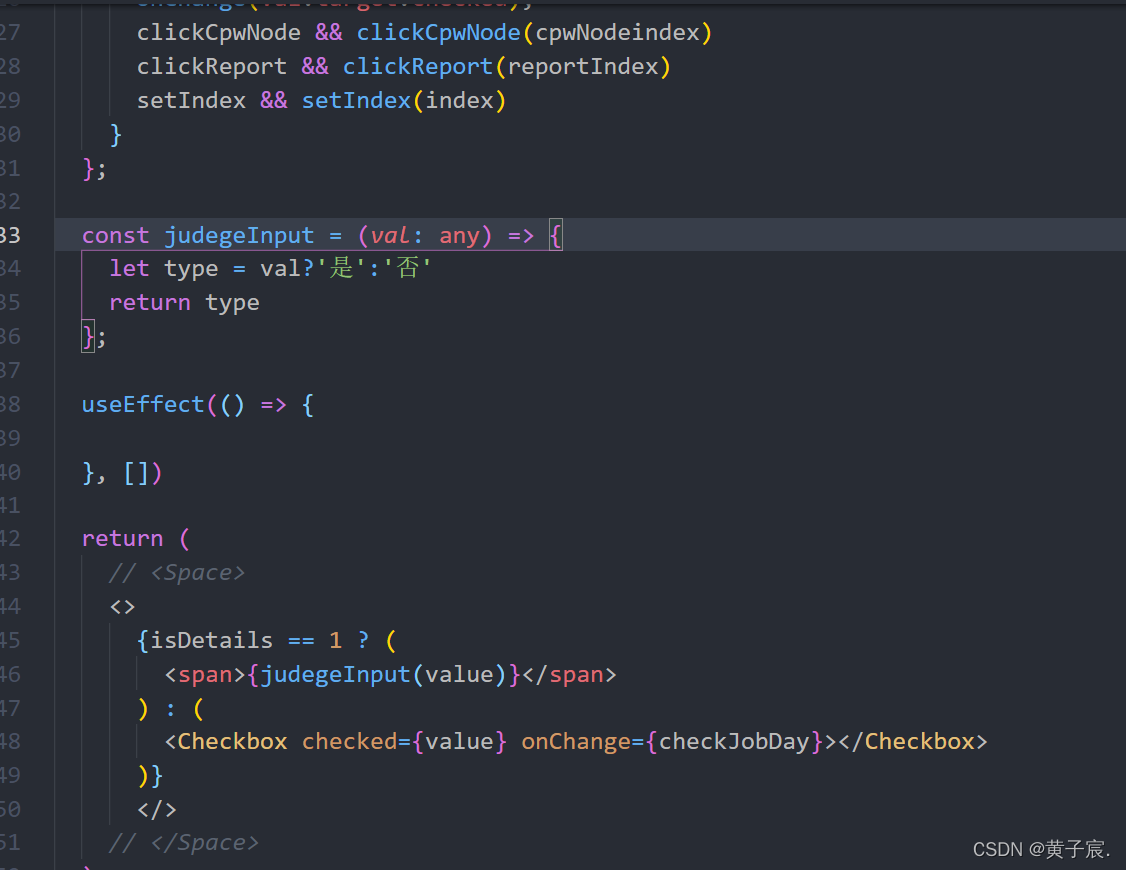Click the 'onChange' attribute of Checkbox
Screen dimensions: 1126x870
point(576,742)
